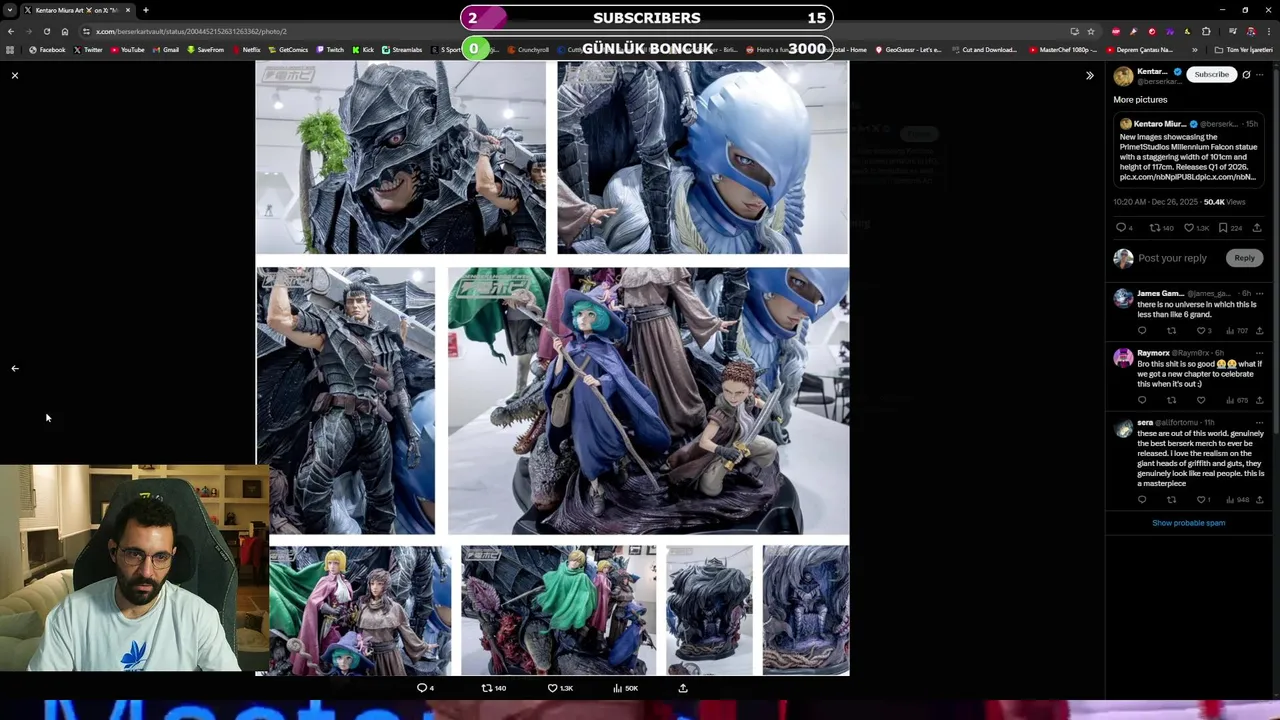Click the browser home icon
1280x720 pixels.
tap(64, 31)
